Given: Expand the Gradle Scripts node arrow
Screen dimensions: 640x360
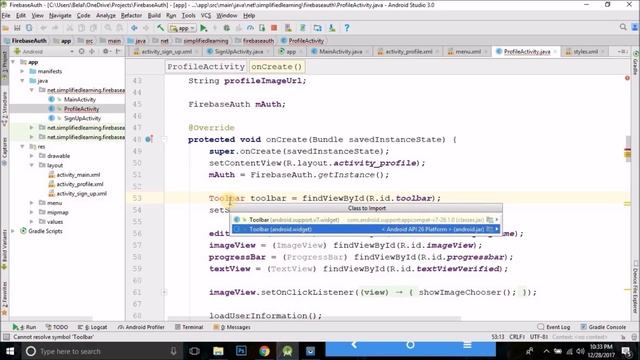Looking at the screenshot, I should (13, 231).
